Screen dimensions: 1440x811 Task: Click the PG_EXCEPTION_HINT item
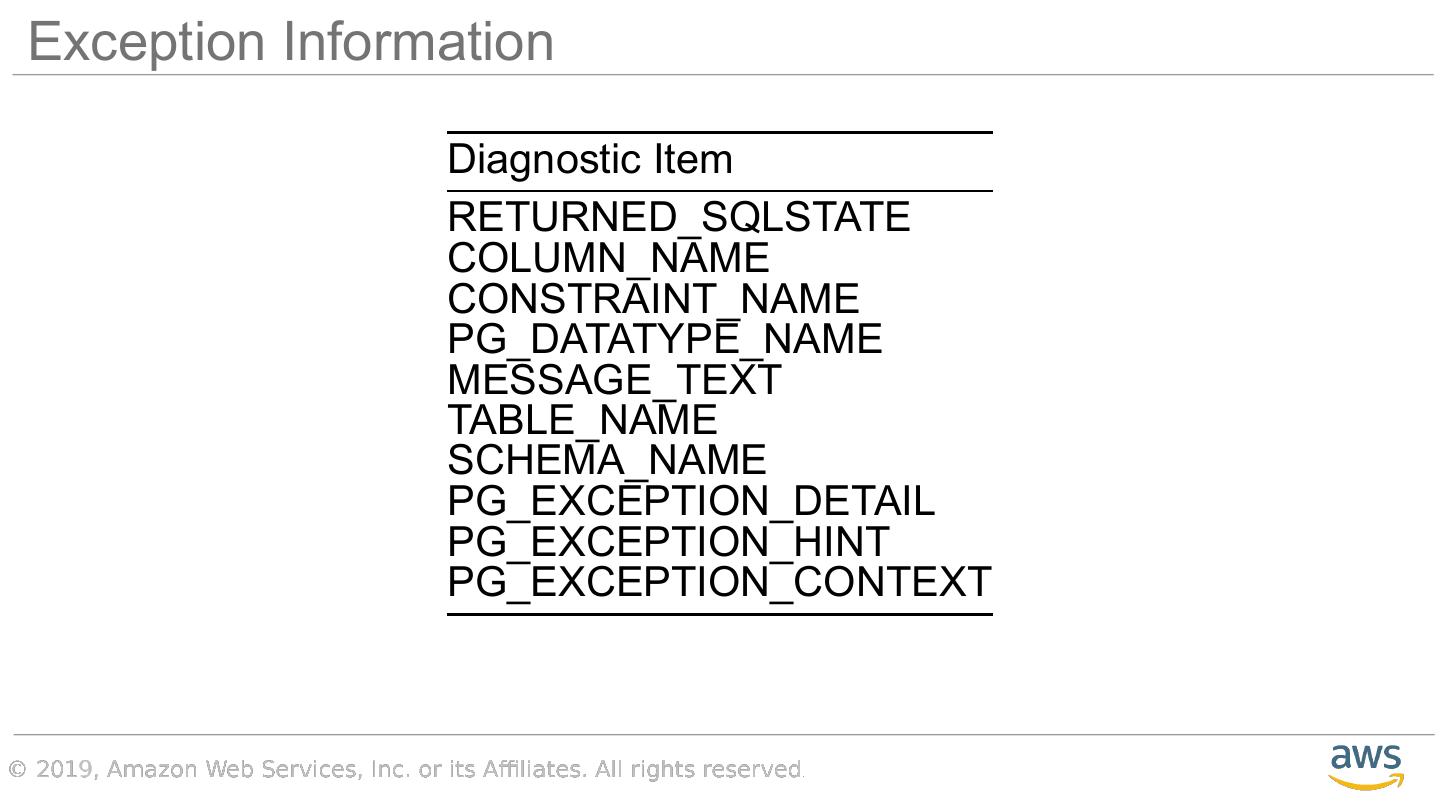667,542
